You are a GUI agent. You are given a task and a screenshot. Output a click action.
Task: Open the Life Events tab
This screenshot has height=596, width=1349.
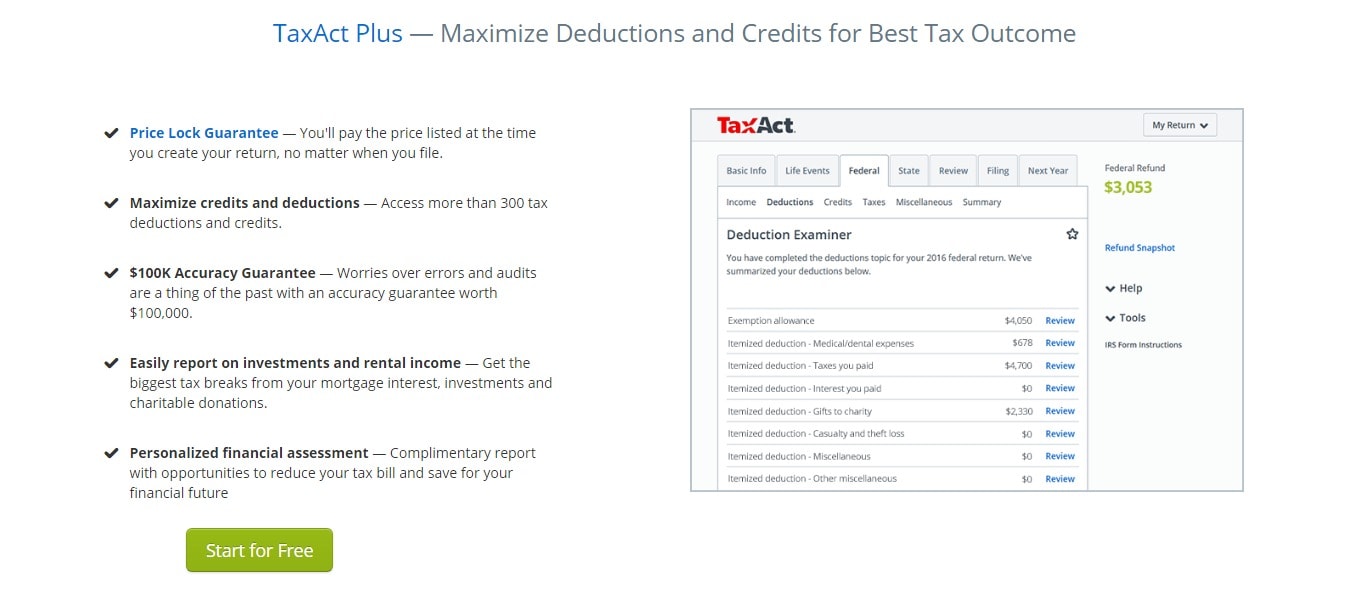[x=807, y=171]
